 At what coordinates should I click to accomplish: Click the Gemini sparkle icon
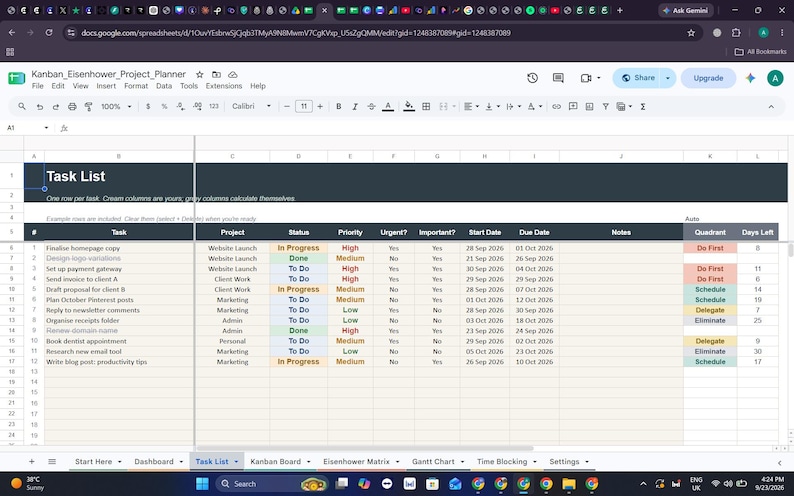[x=750, y=78]
